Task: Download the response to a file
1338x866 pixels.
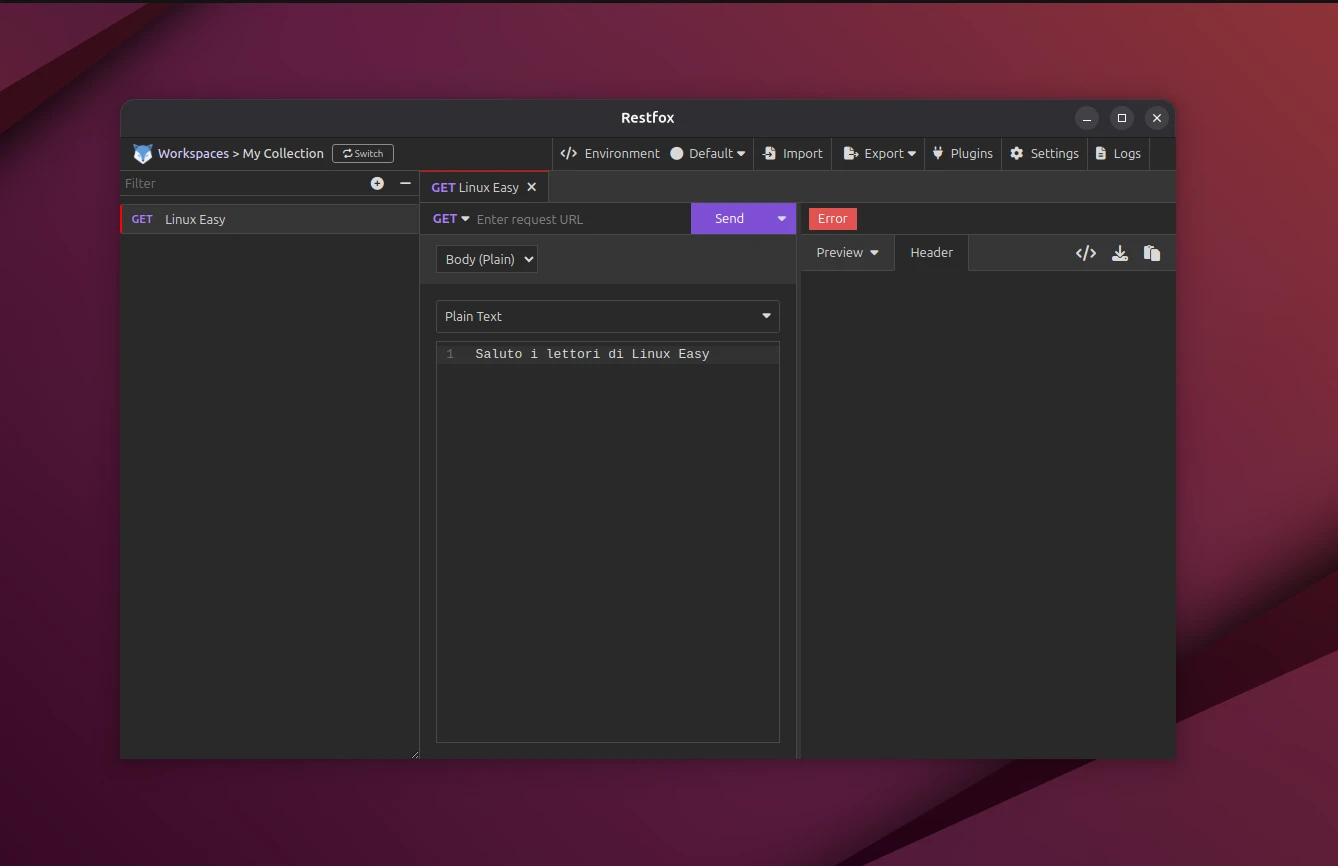Action: 1120,253
